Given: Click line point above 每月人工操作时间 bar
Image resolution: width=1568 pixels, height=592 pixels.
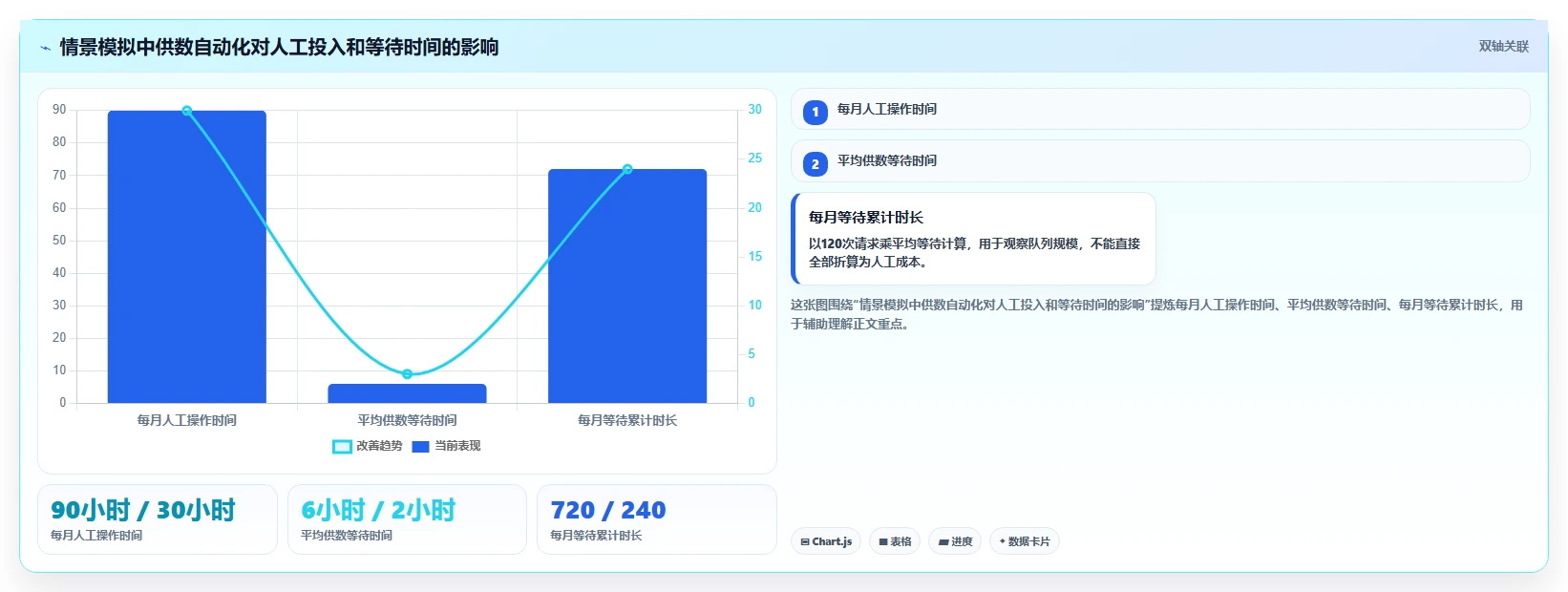Looking at the screenshot, I should click(187, 111).
